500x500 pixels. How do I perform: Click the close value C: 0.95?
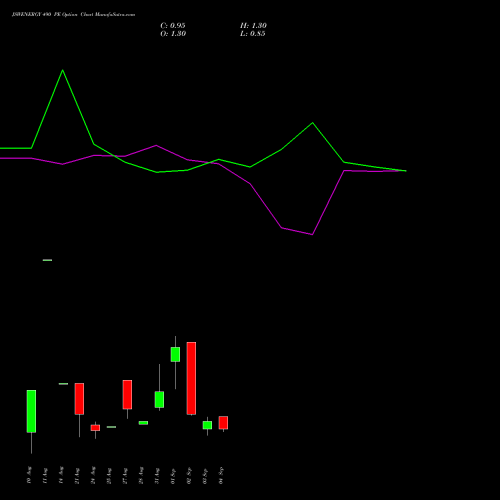(x=173, y=26)
